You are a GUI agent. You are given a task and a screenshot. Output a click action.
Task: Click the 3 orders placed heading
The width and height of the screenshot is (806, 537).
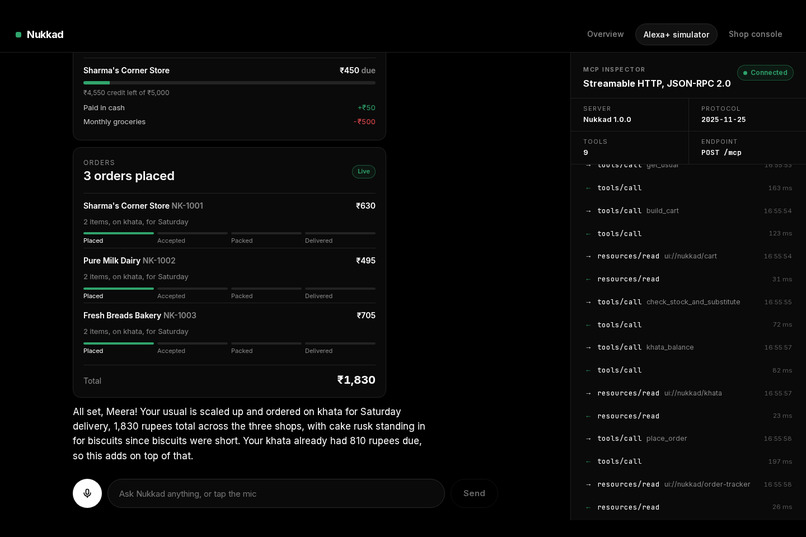pos(129,176)
